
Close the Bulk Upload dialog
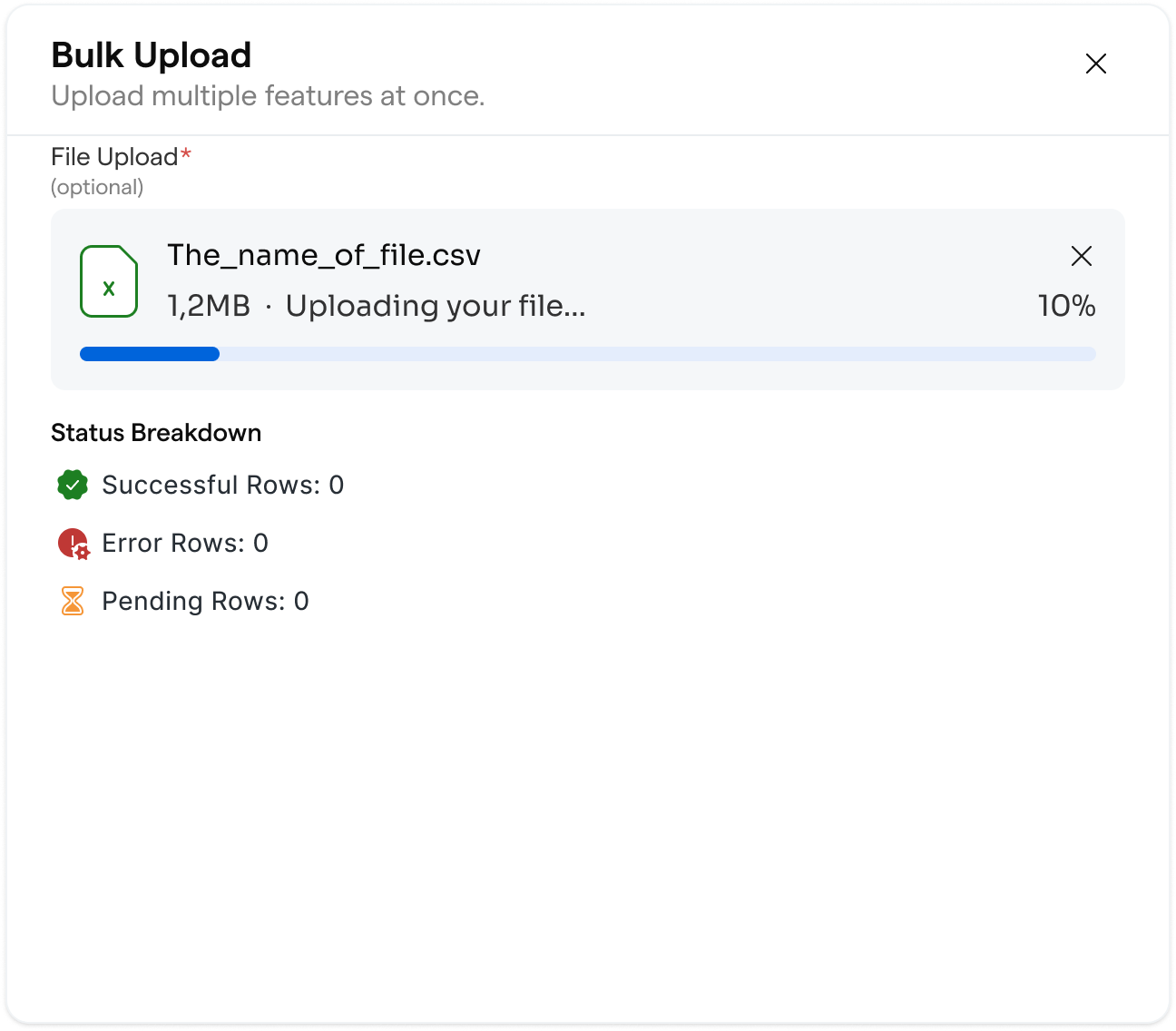1096,64
